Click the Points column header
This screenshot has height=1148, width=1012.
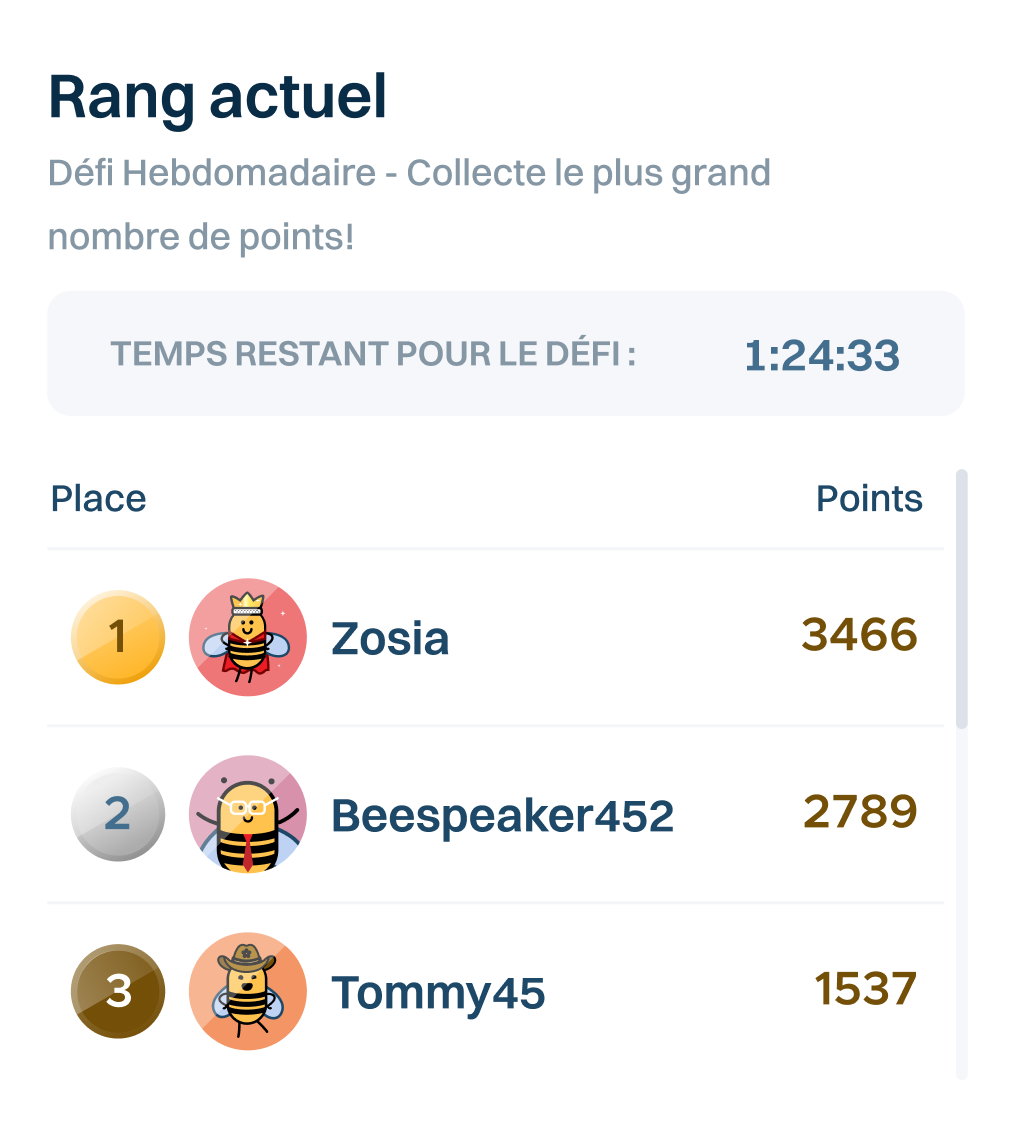pyautogui.click(x=869, y=498)
